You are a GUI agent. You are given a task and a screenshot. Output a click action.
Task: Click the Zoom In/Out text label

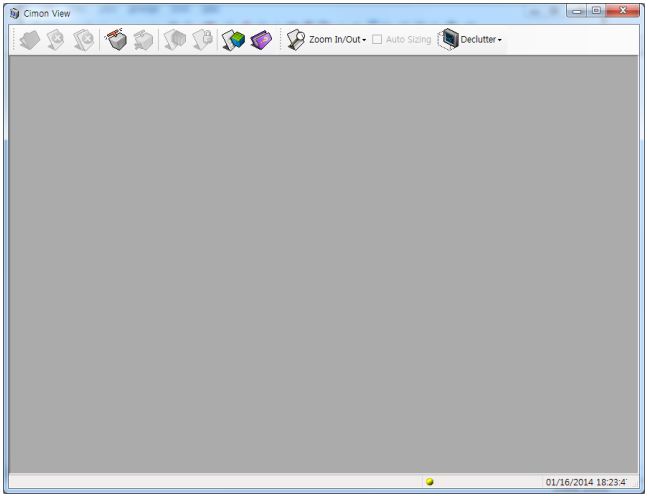click(334, 40)
